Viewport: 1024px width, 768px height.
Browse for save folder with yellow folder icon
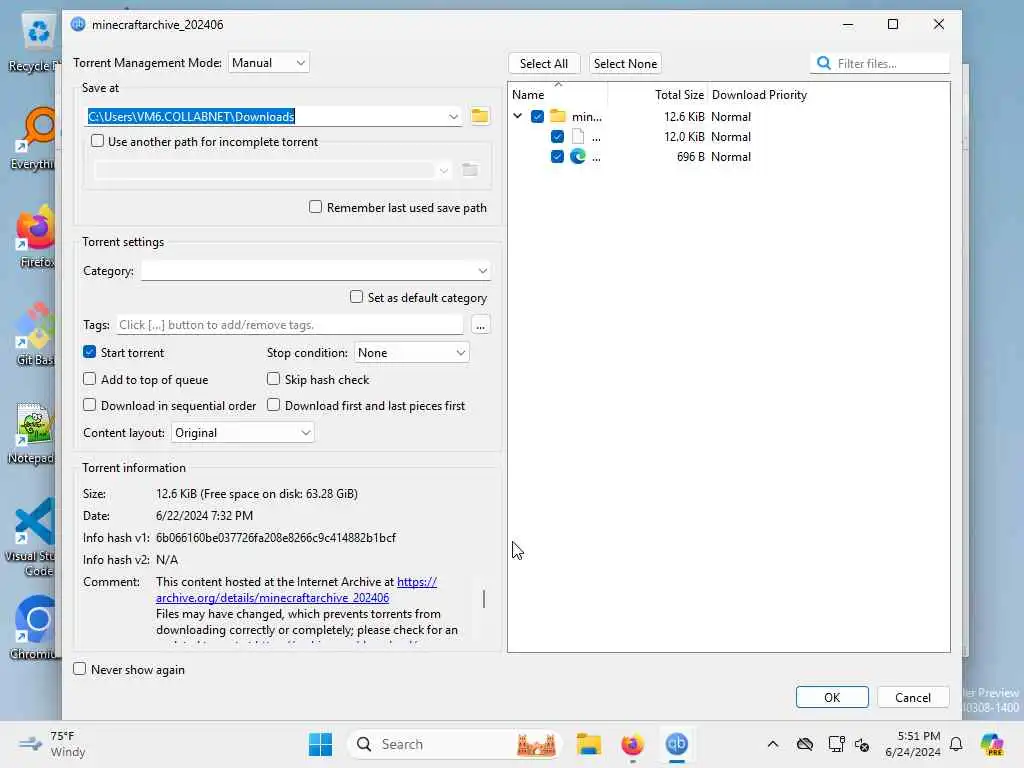coord(480,116)
